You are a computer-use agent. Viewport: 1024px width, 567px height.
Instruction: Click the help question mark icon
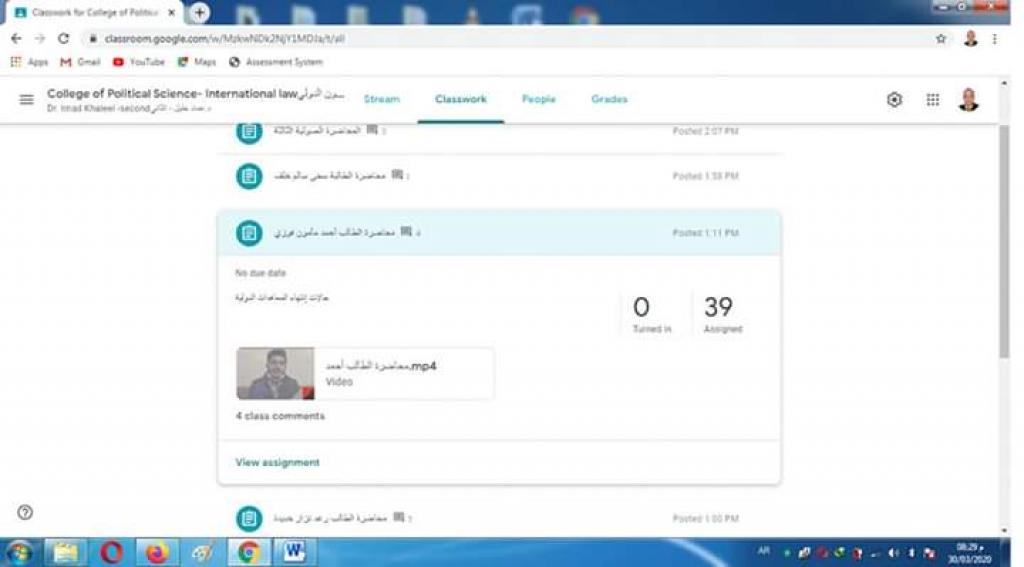25,512
